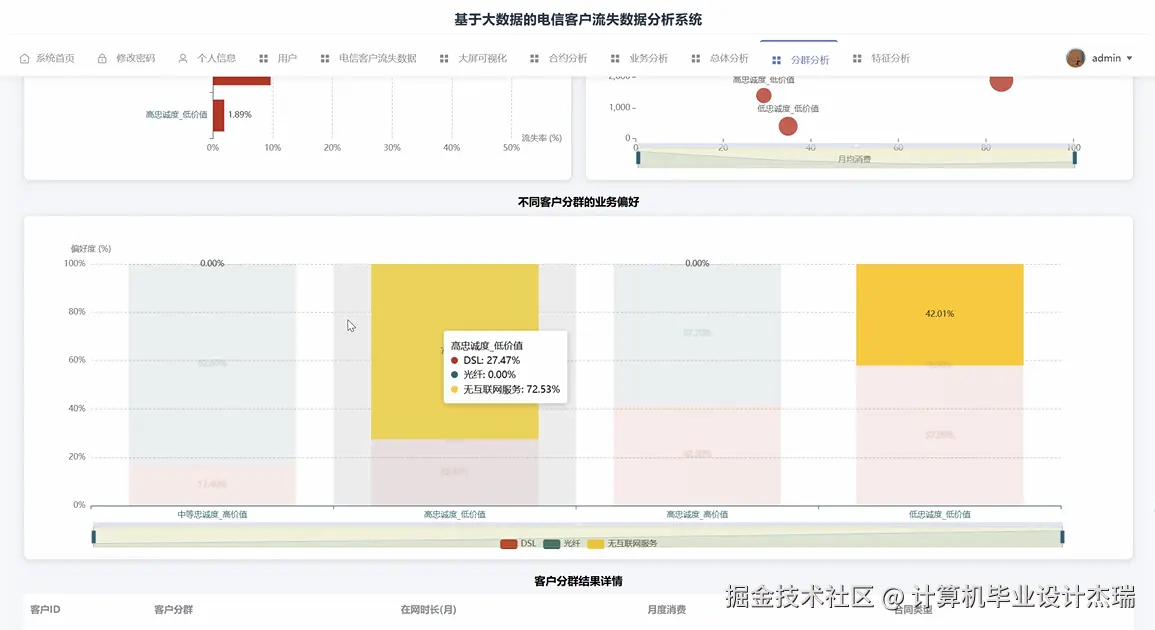Click right handle of 月均消费 zoom slider
Image resolution: width=1155 pixels, height=630 pixels.
tap(1075, 157)
